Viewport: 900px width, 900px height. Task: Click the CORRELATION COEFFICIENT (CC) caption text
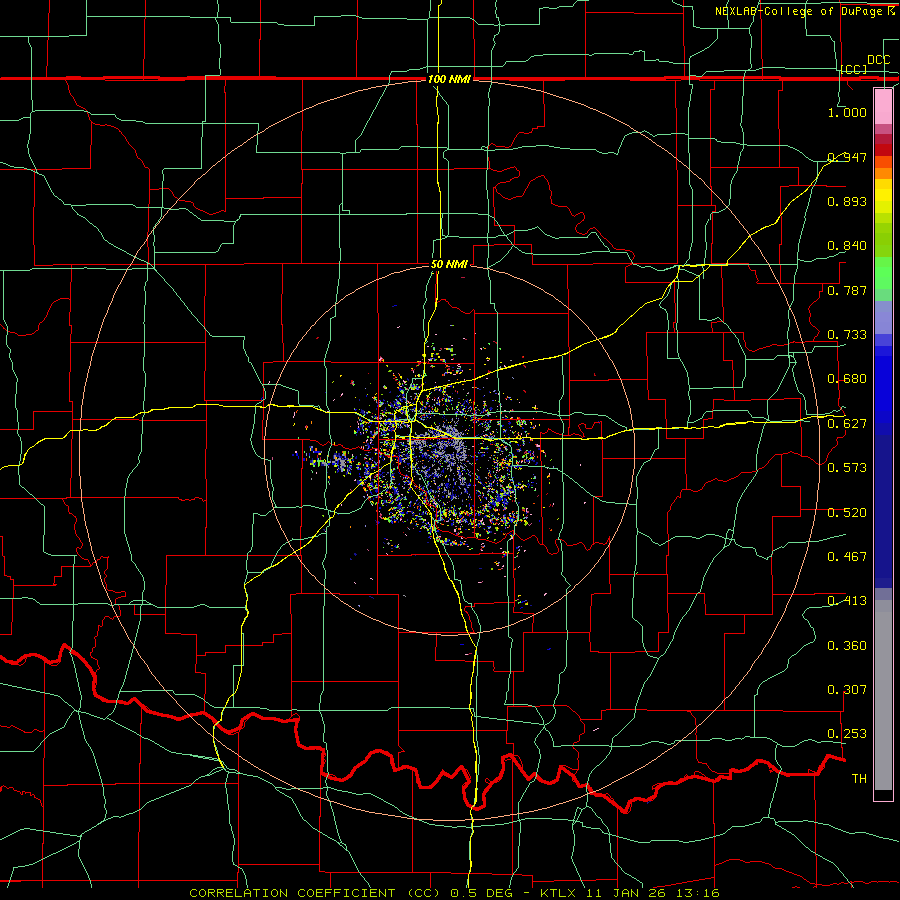[x=315, y=893]
